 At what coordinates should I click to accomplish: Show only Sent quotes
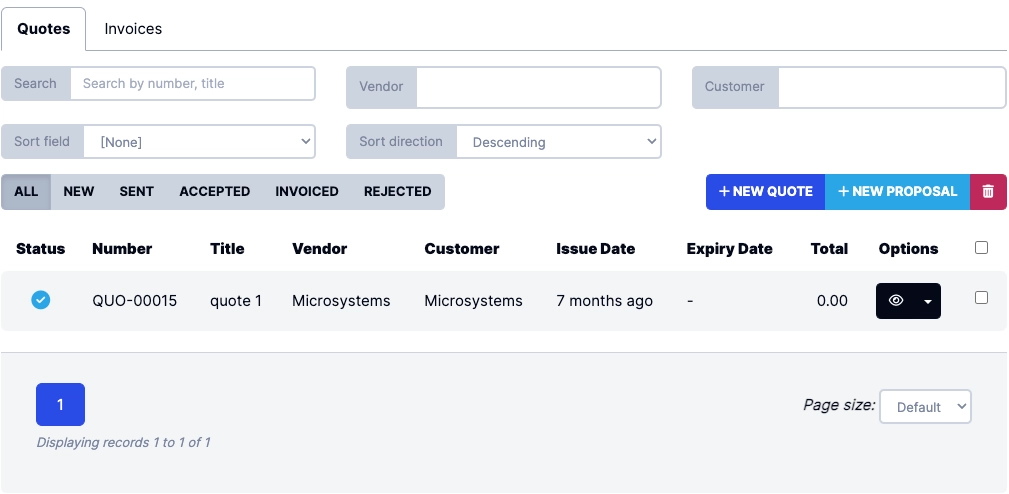(136, 191)
